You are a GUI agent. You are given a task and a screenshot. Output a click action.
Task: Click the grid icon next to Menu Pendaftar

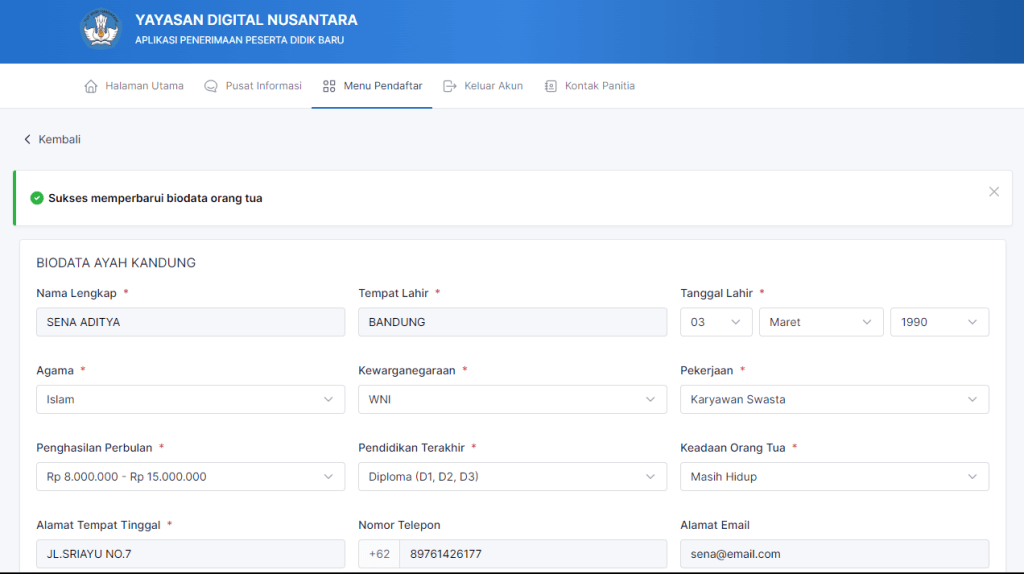click(x=329, y=86)
